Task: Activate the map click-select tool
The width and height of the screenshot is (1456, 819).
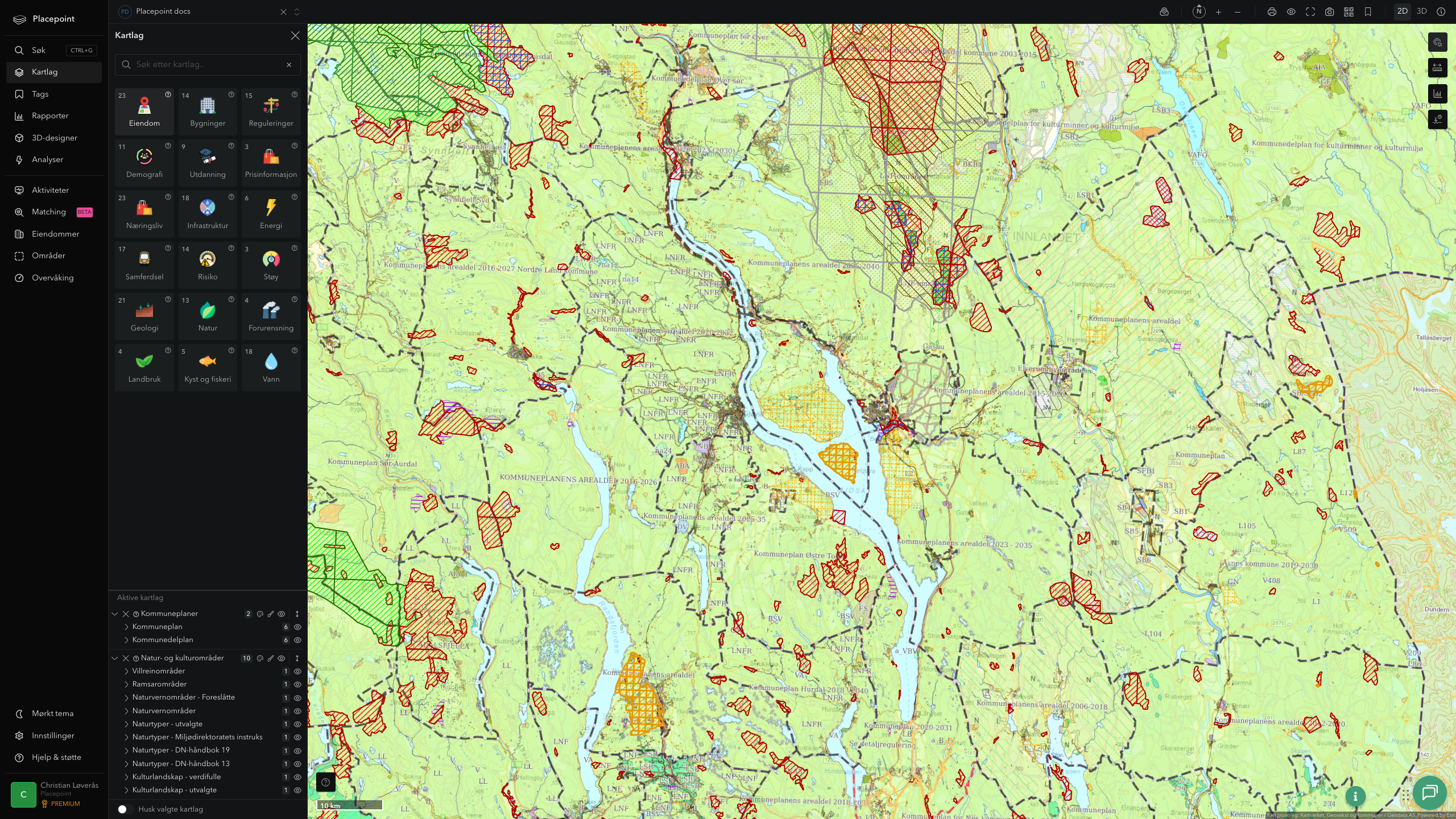Action: [x=1437, y=42]
